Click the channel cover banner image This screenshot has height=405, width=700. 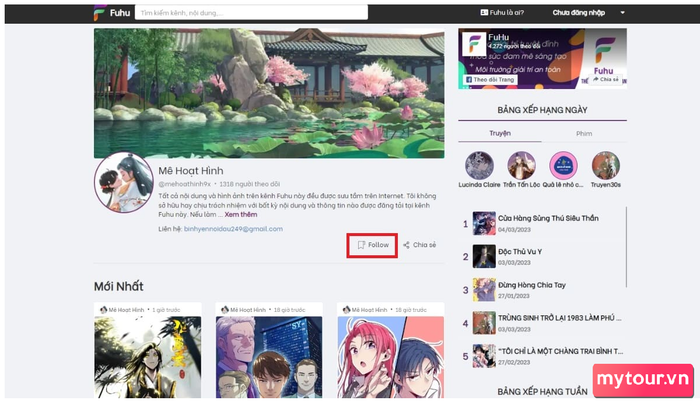269,93
